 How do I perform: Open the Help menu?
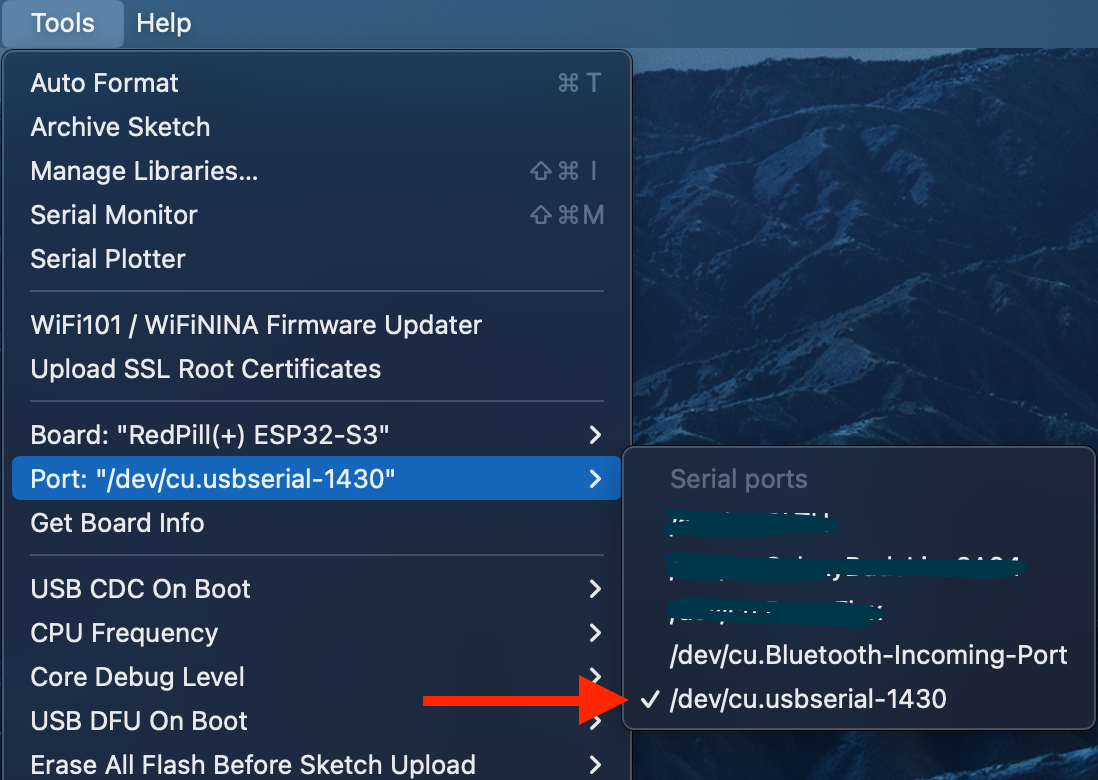click(x=163, y=23)
